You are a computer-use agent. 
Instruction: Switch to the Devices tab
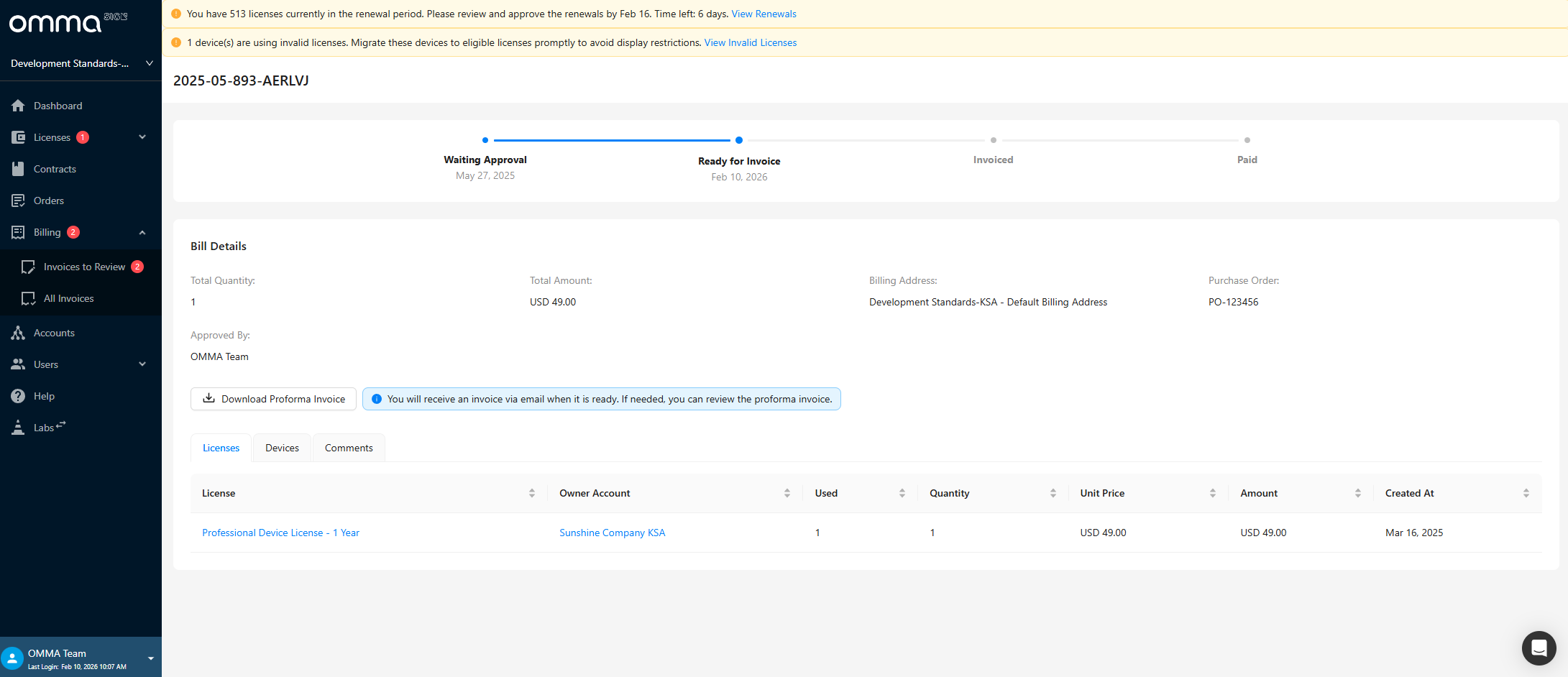point(282,448)
